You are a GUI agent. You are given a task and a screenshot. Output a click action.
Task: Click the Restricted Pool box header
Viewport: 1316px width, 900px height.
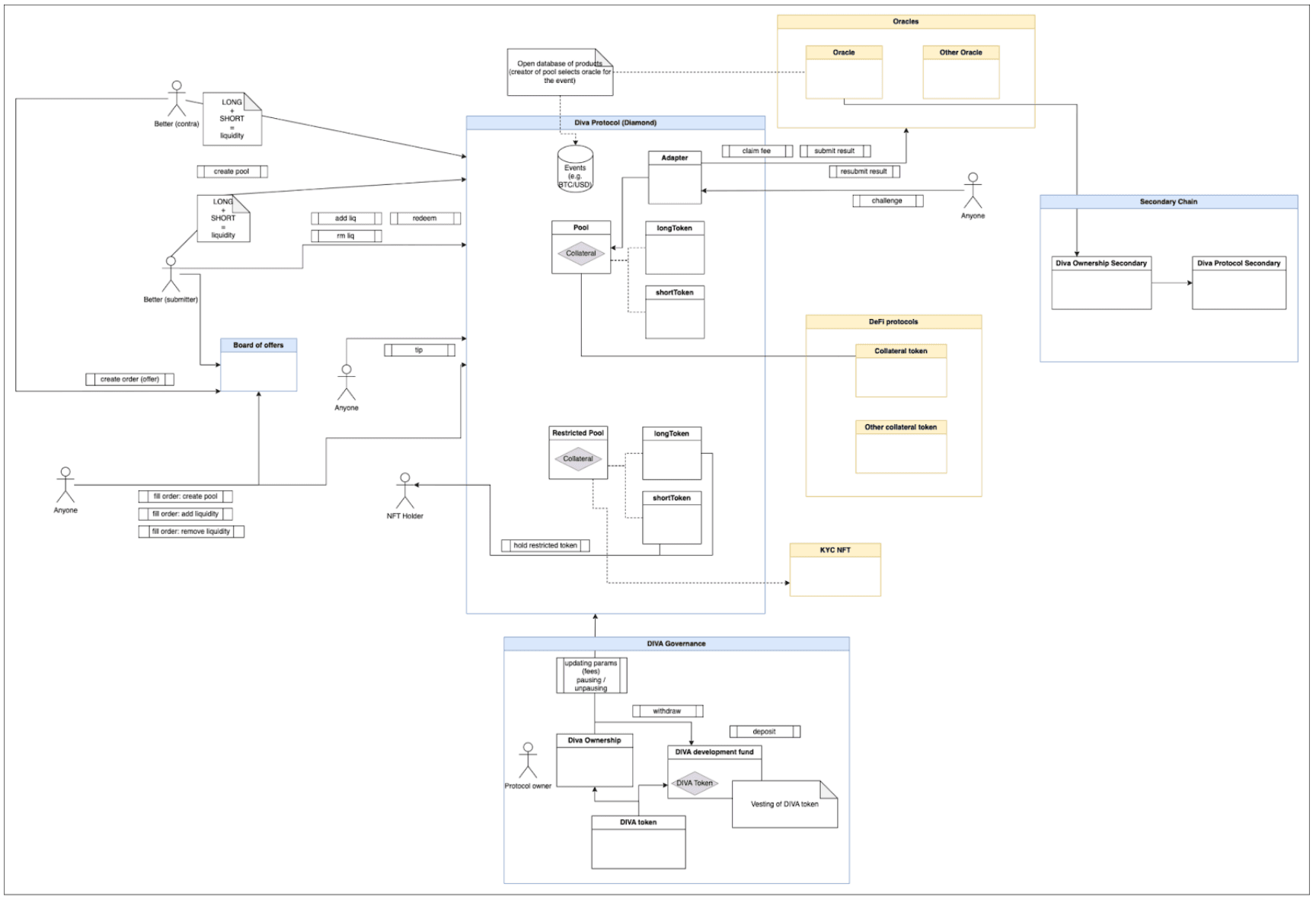578,433
